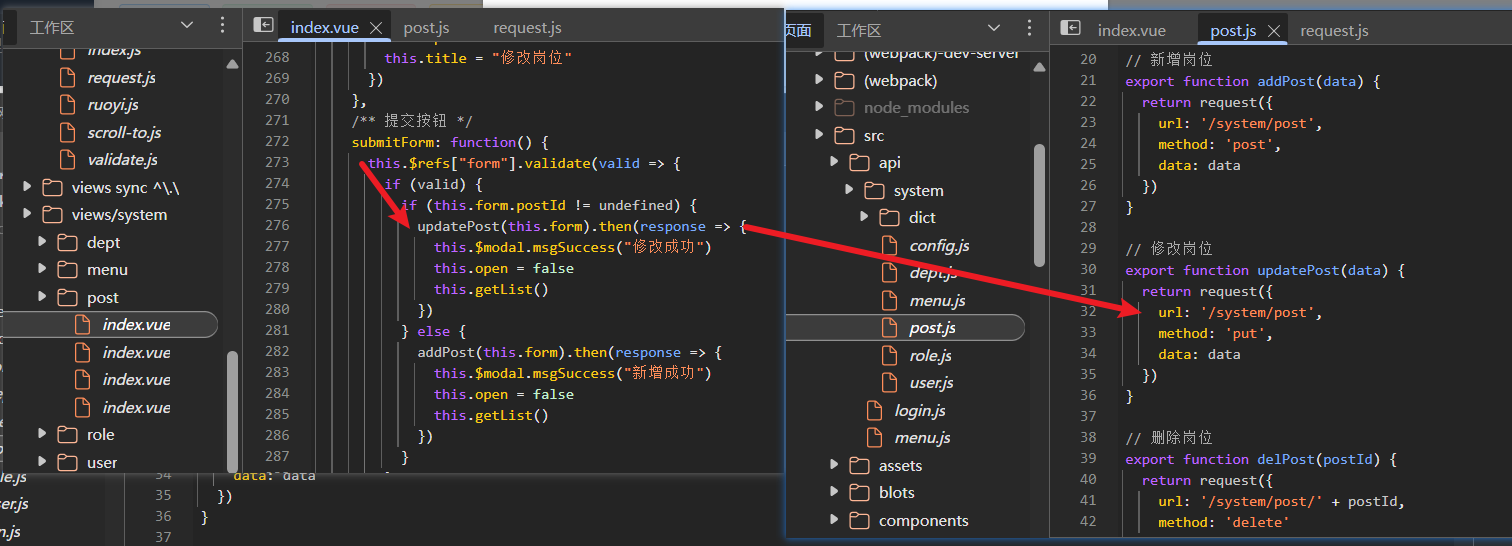Close the post.js tab in right window
The height and width of the screenshot is (546, 1512).
[x=1273, y=31]
